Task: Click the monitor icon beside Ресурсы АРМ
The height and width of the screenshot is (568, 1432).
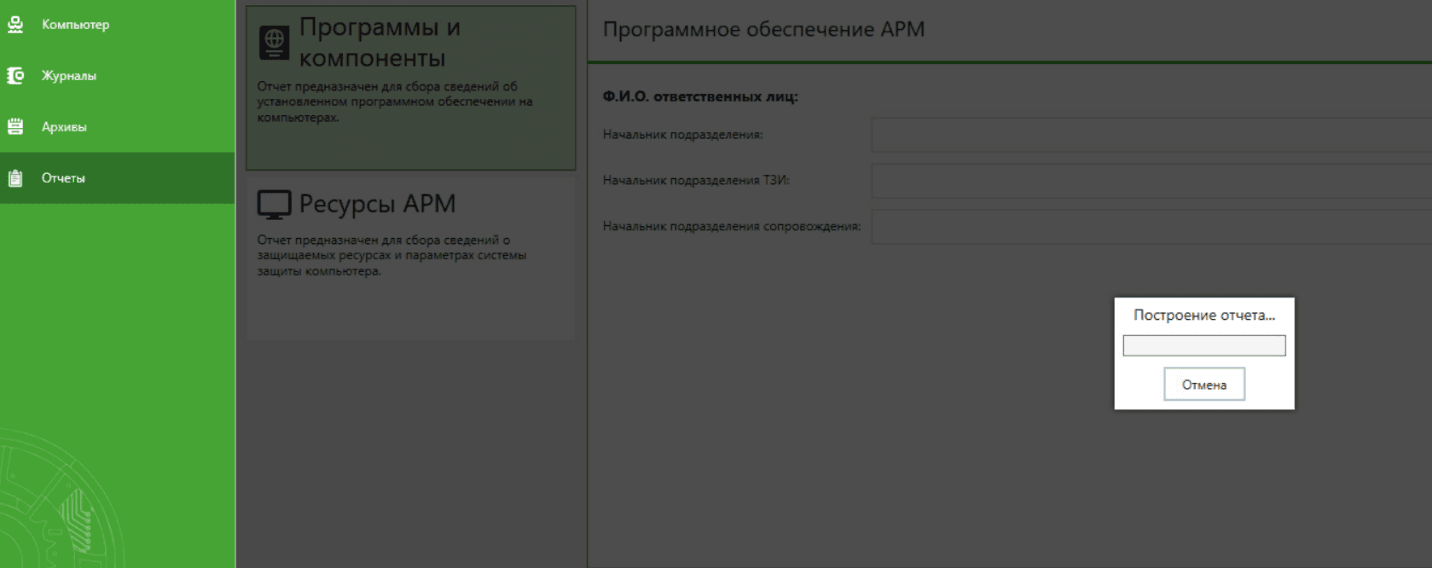Action: tap(274, 205)
